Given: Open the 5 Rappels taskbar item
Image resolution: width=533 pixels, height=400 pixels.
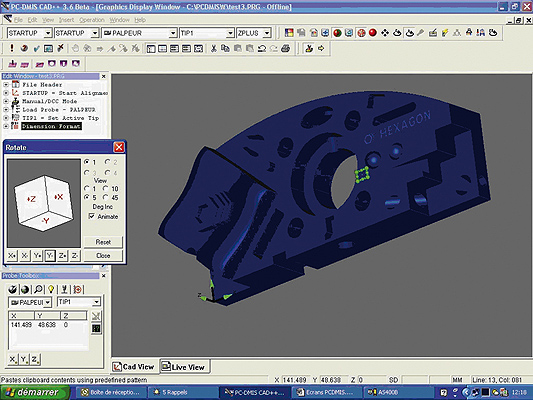Looking at the screenshot, I should click(x=183, y=393).
